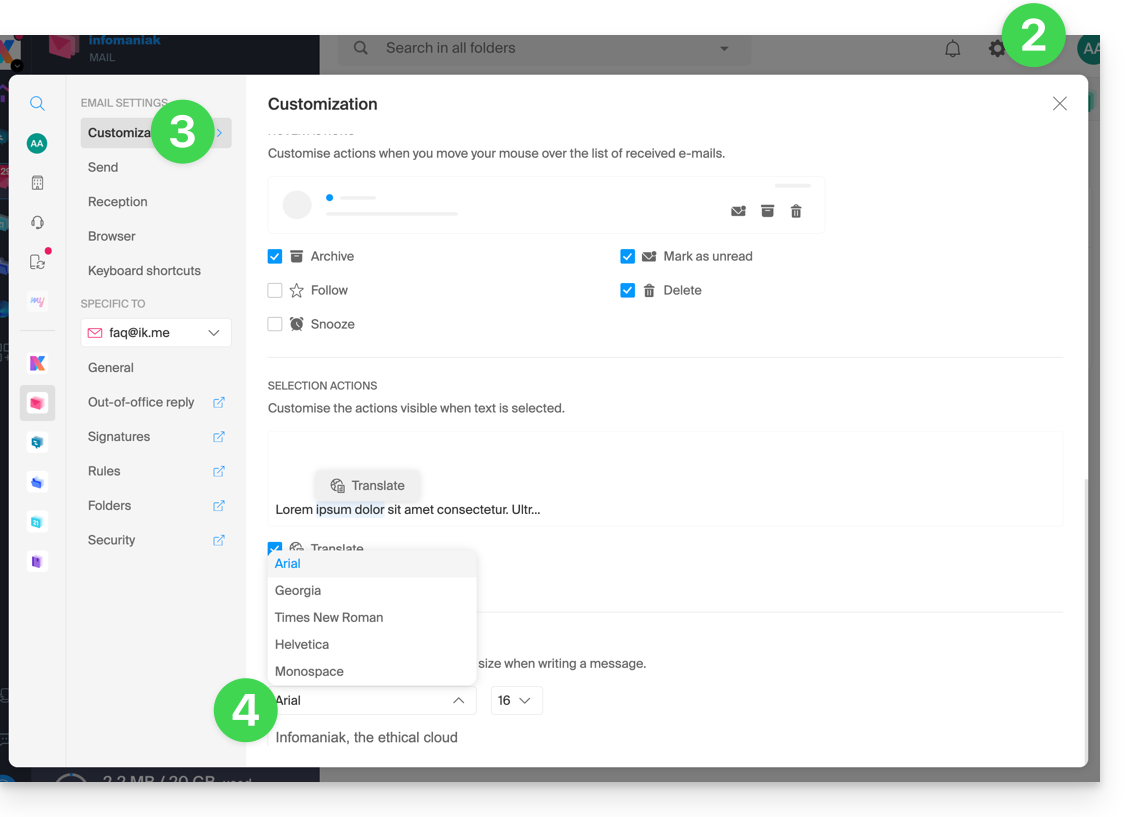This screenshot has width=1135, height=817.
Task: Choose Times New Roman font option
Action: click(x=372, y=617)
